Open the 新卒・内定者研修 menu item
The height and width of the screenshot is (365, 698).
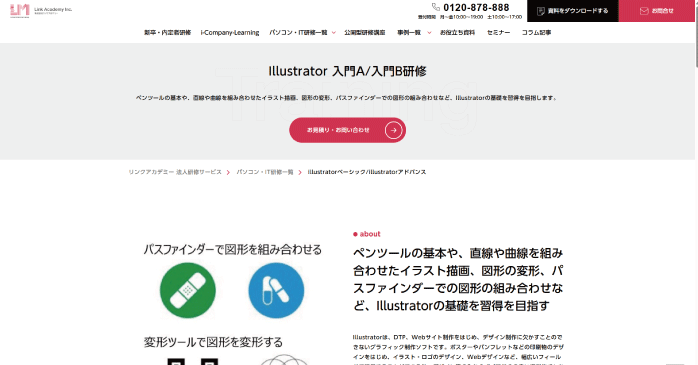[167, 32]
